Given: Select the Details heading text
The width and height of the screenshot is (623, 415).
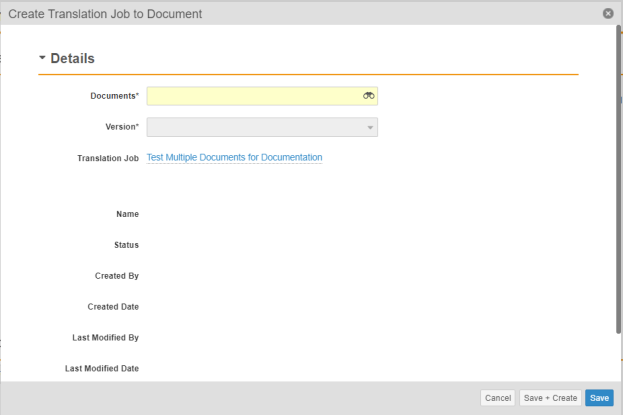Looking at the screenshot, I should (x=72, y=58).
